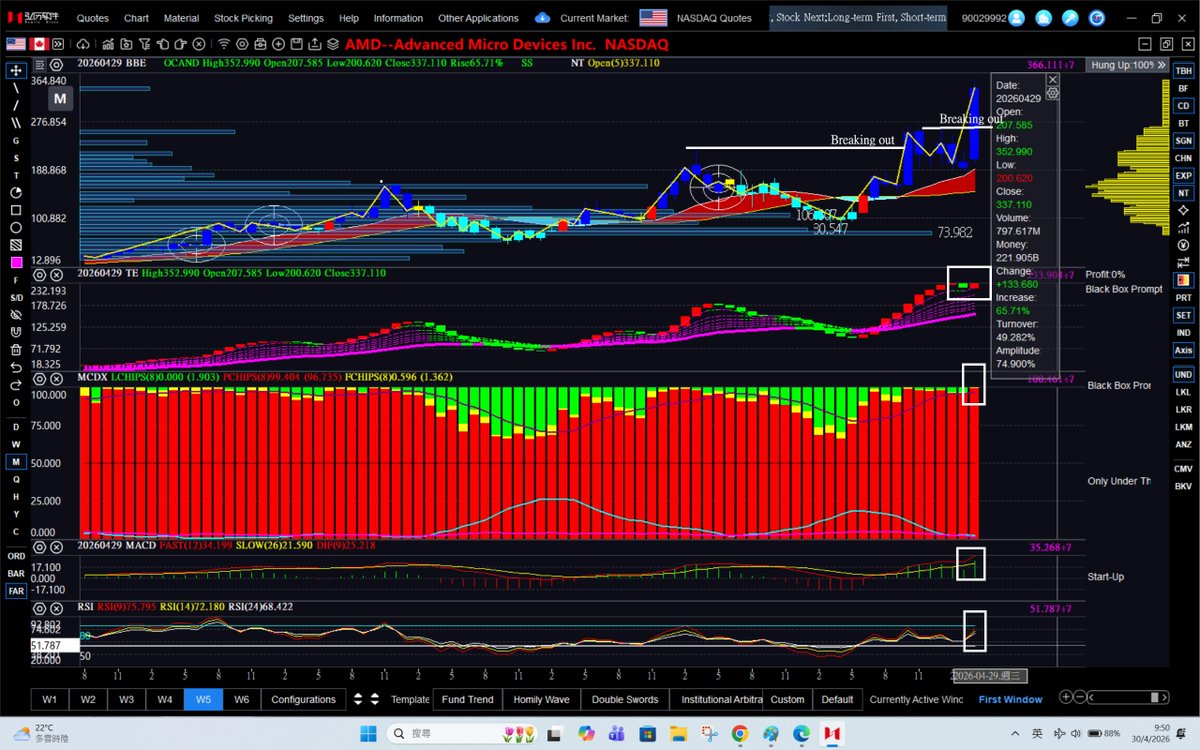The image size is (1200, 750).
Task: Toggle hide drawings eye-slash icon
Action: [x=16, y=314]
